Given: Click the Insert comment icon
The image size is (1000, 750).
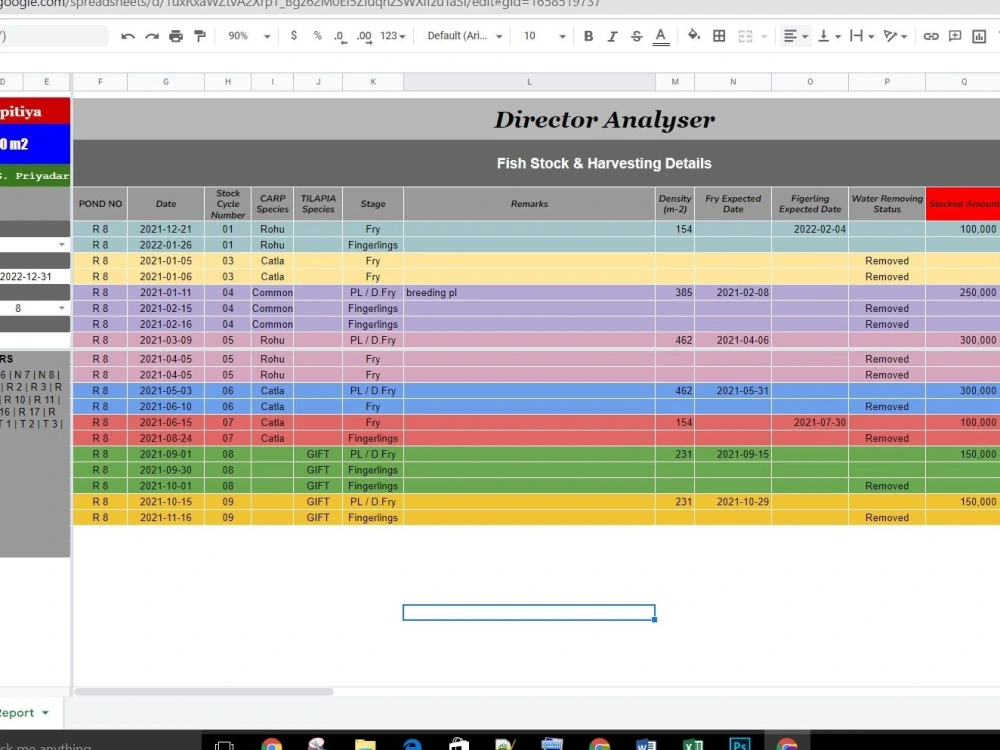Looking at the screenshot, I should [955, 36].
